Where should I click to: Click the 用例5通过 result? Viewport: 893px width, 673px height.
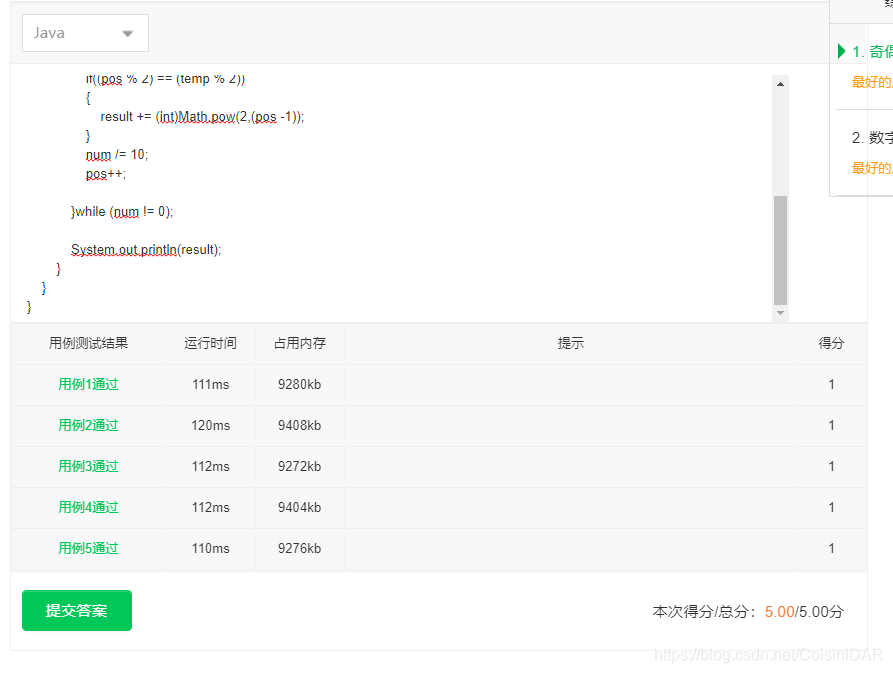pos(88,548)
